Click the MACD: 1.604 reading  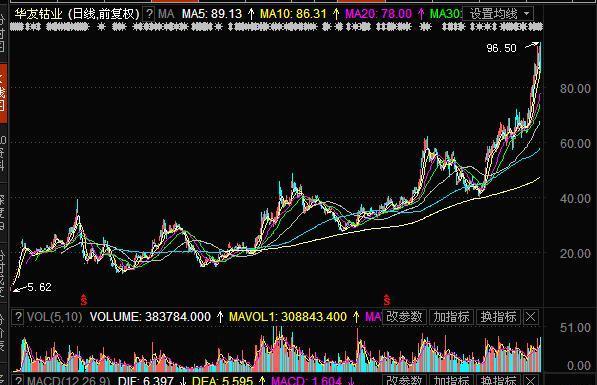(x=306, y=380)
